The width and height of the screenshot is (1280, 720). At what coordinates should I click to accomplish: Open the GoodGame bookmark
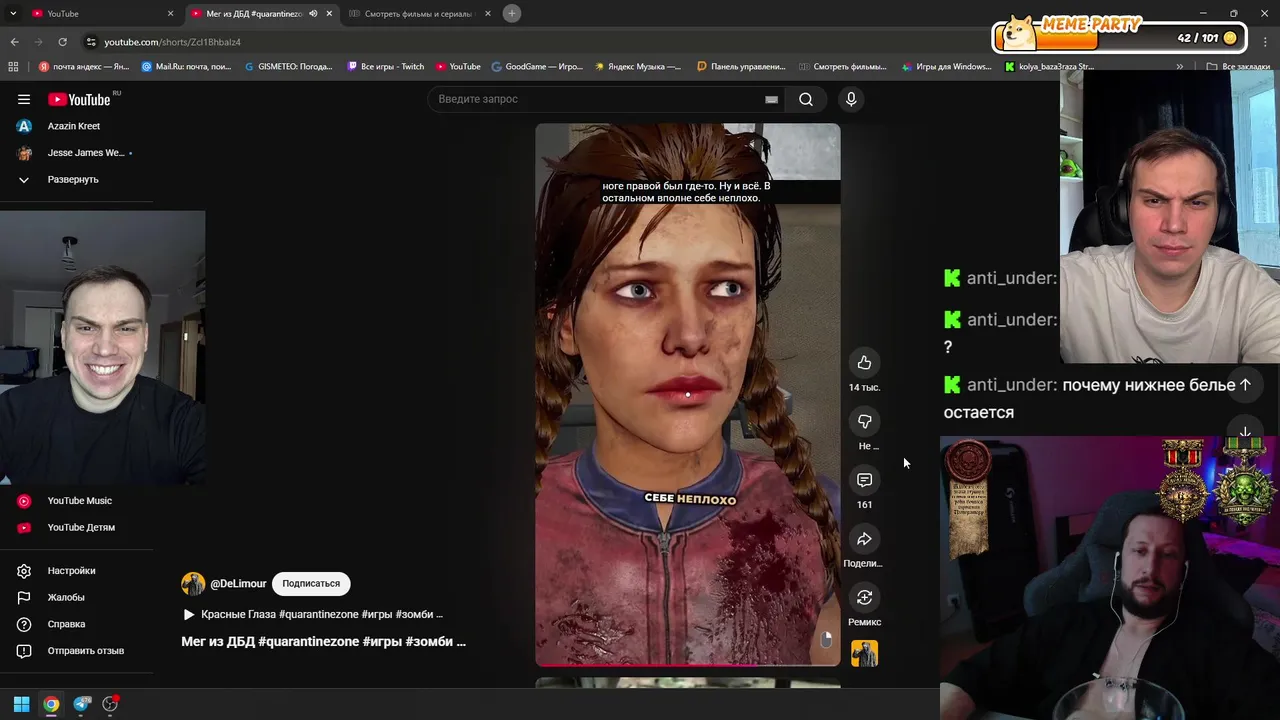(537, 67)
